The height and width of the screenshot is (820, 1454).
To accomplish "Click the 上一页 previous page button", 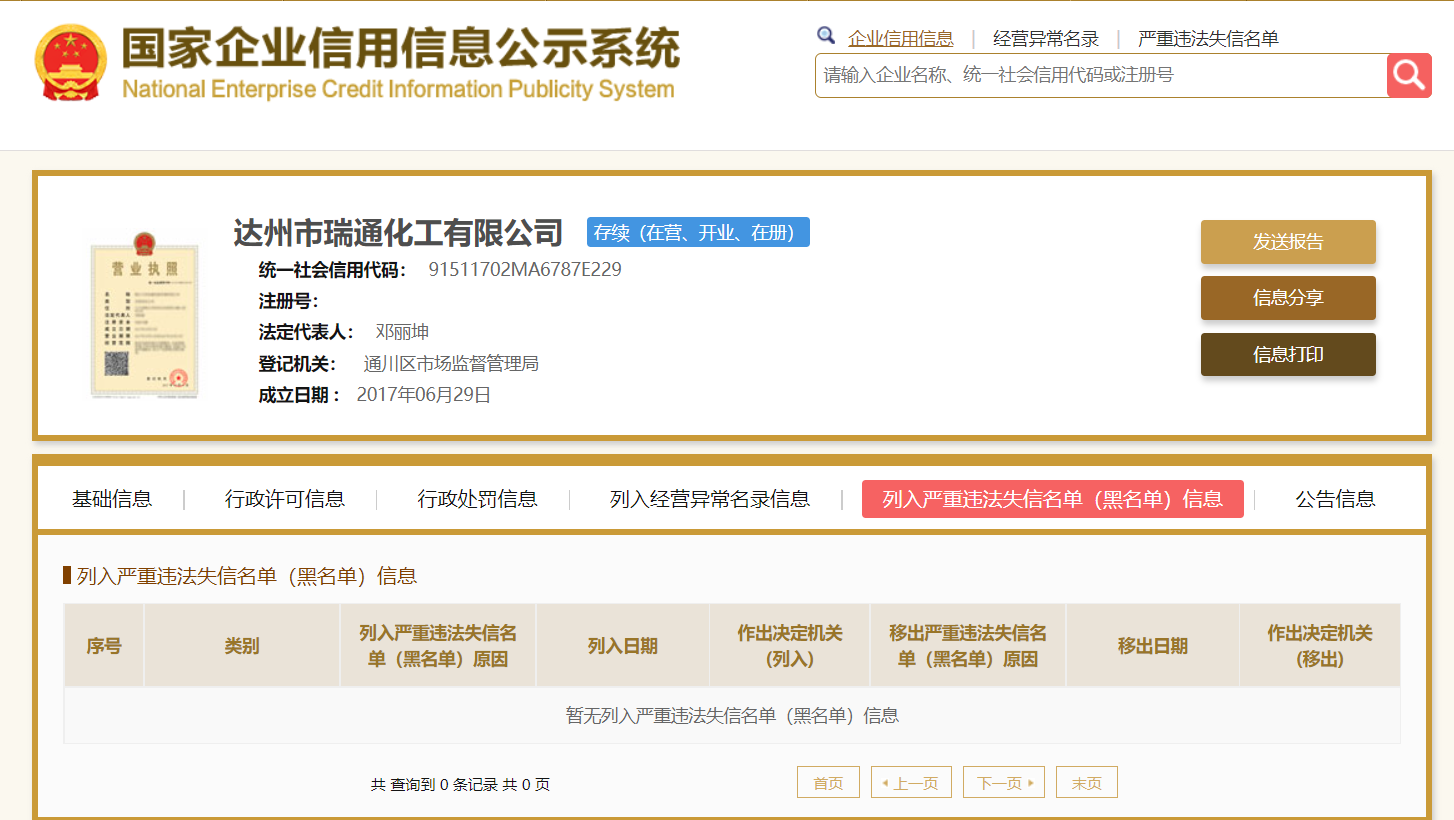I will [910, 783].
